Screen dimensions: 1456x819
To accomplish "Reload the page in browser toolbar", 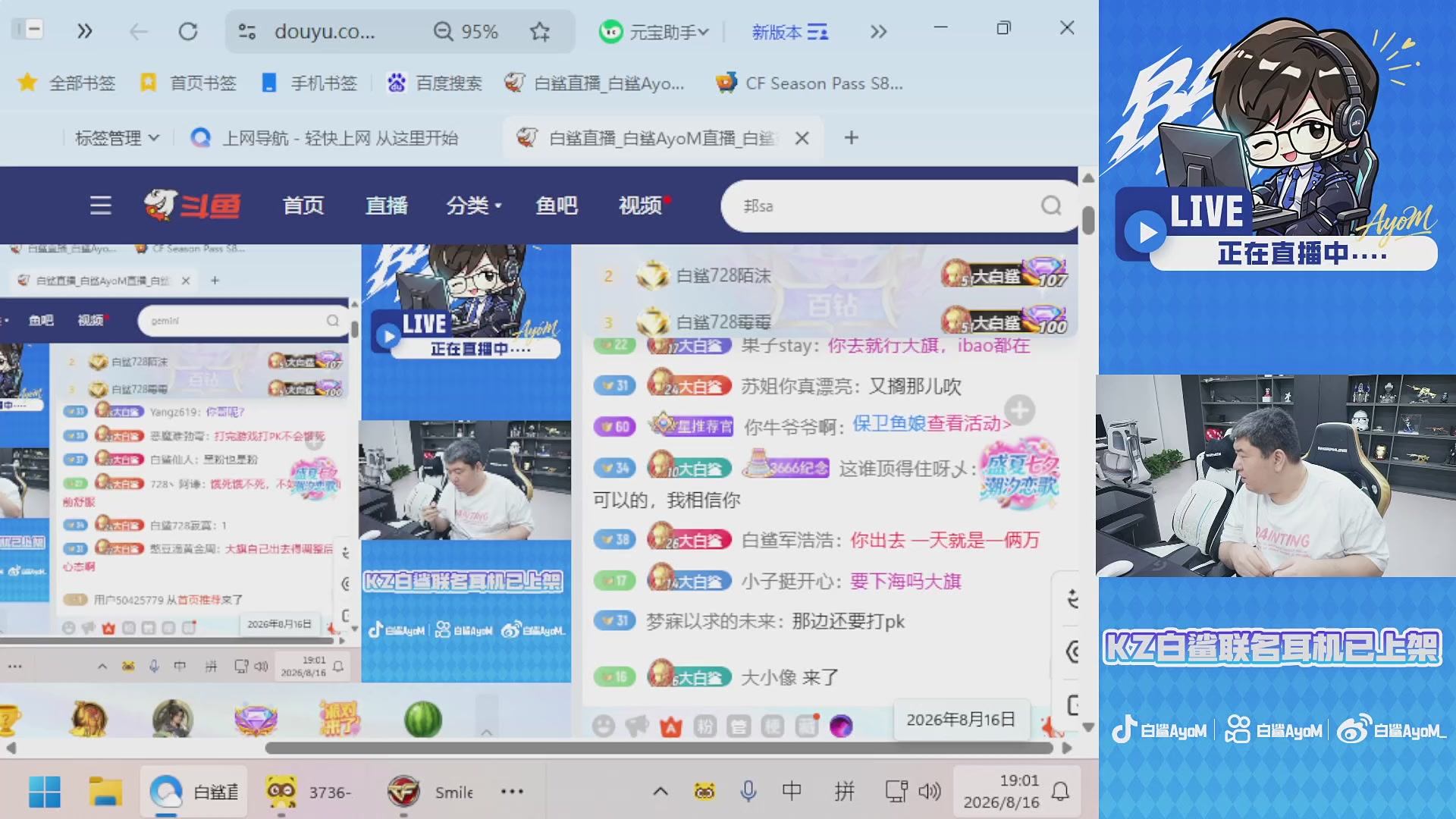I will 188,32.
